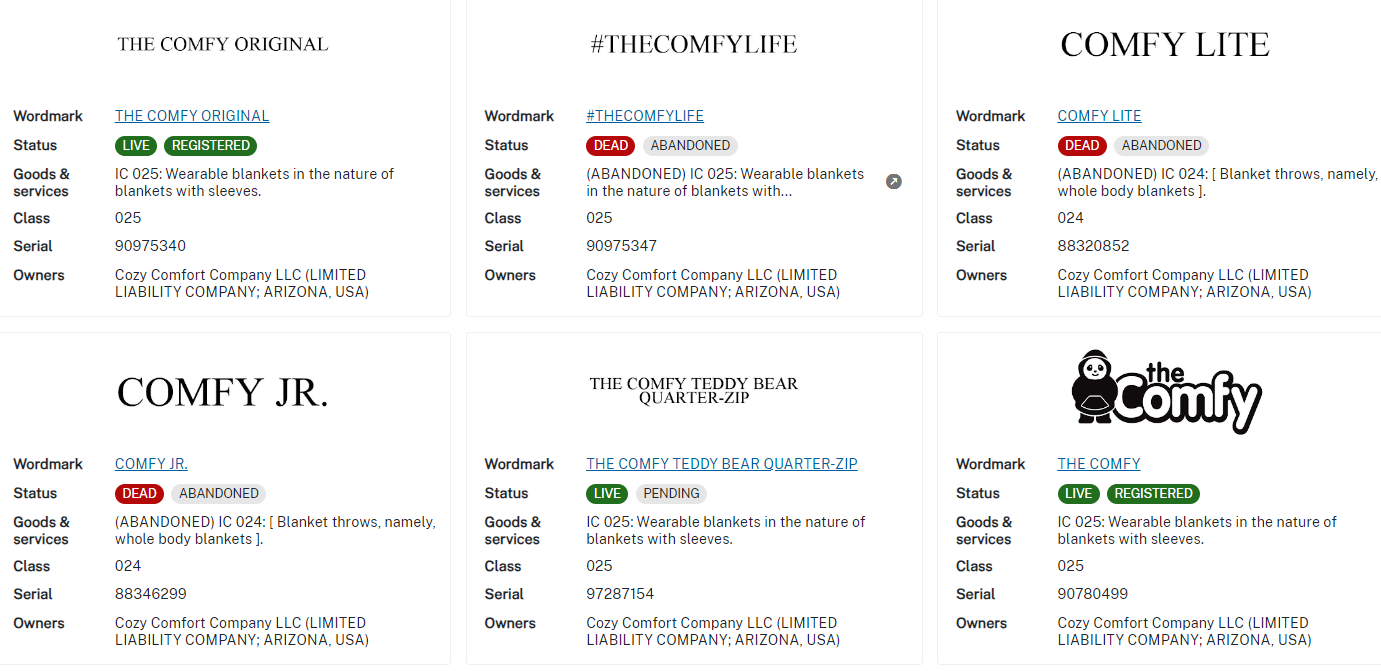Click the PENDING status badge
Image resolution: width=1381 pixels, height=671 pixels.
[x=671, y=494]
